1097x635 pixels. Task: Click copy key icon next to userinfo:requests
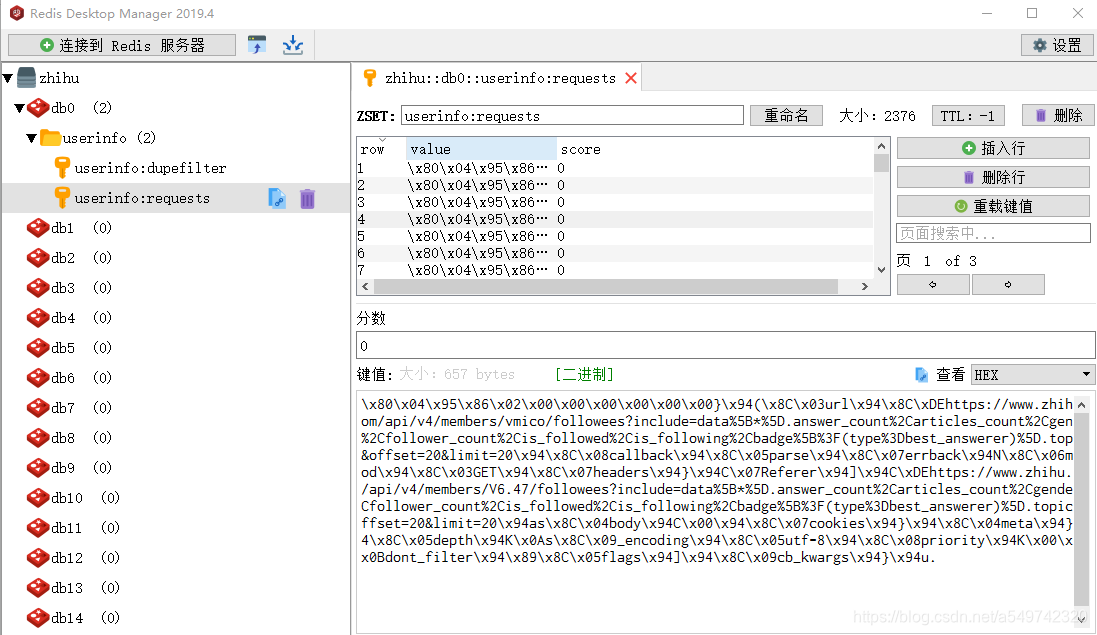[277, 199]
